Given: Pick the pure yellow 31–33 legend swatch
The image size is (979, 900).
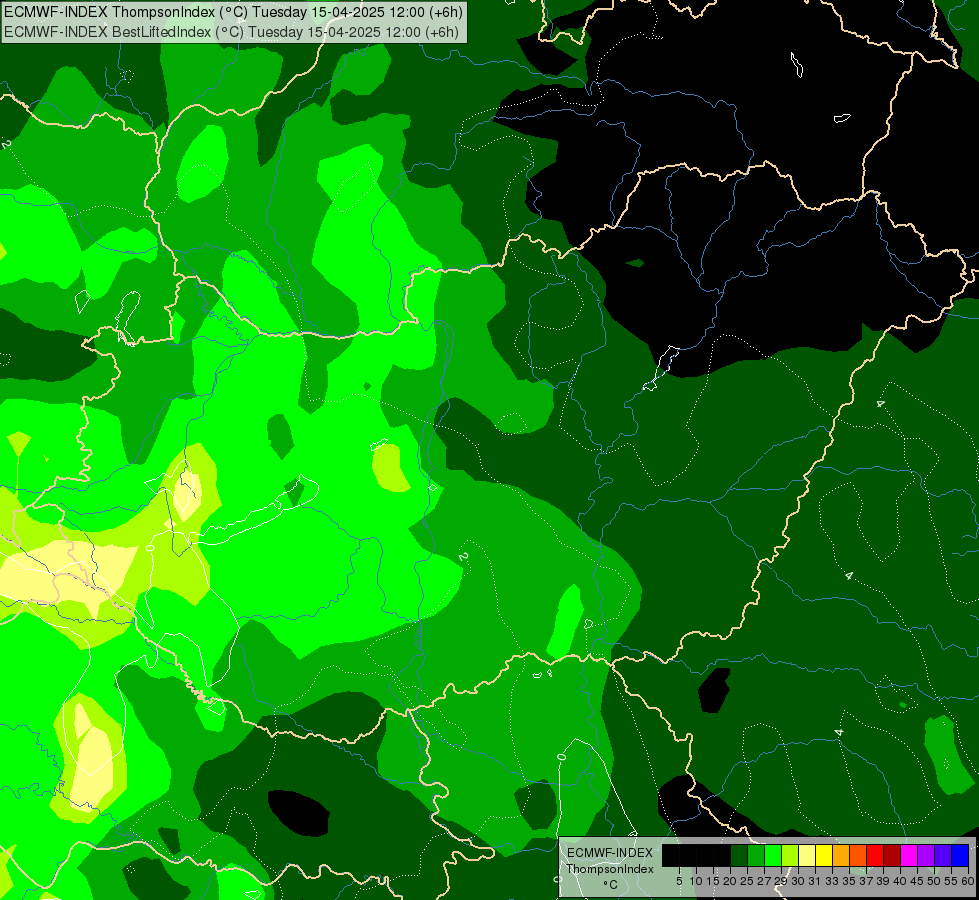Looking at the screenshot, I should point(824,855).
